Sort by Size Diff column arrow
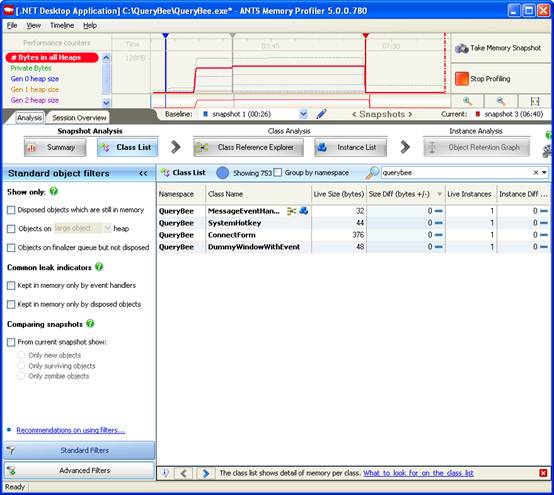 (440, 194)
